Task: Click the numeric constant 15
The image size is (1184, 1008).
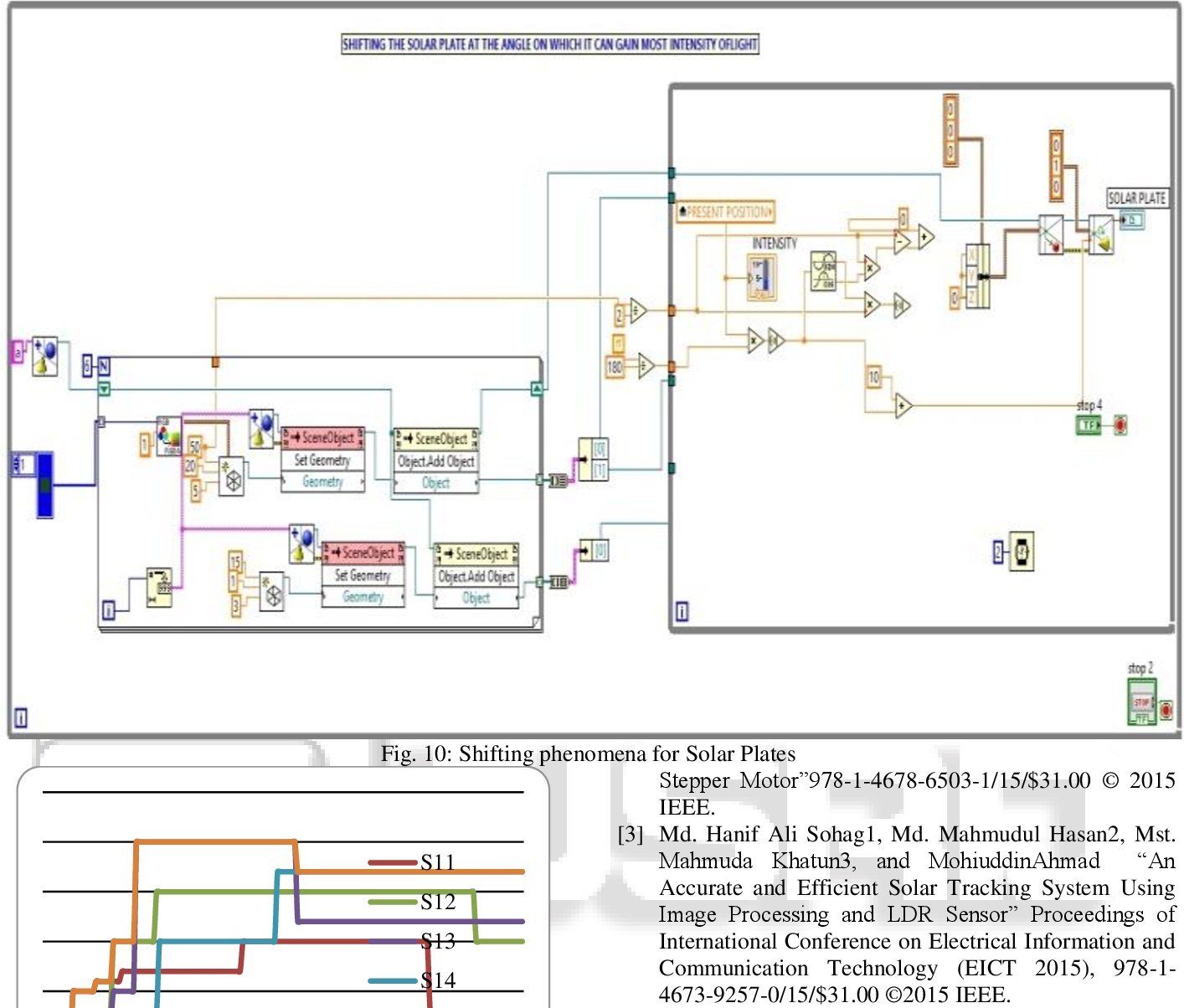Action: coord(235,561)
